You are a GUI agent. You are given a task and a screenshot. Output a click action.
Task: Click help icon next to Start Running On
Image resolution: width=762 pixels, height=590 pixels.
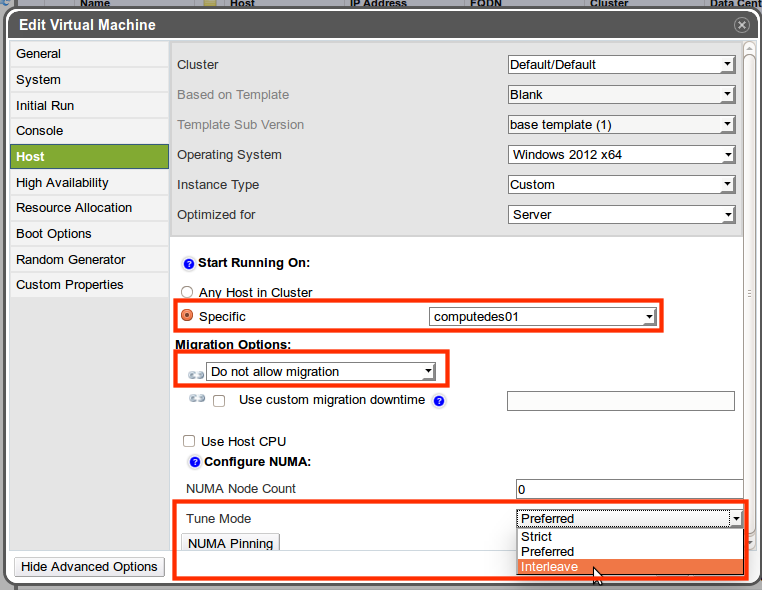pyautogui.click(x=189, y=264)
